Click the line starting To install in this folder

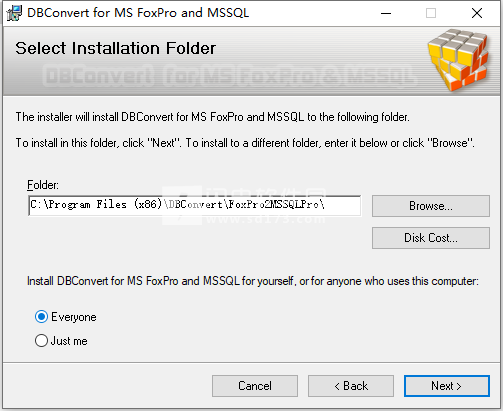pos(245,143)
